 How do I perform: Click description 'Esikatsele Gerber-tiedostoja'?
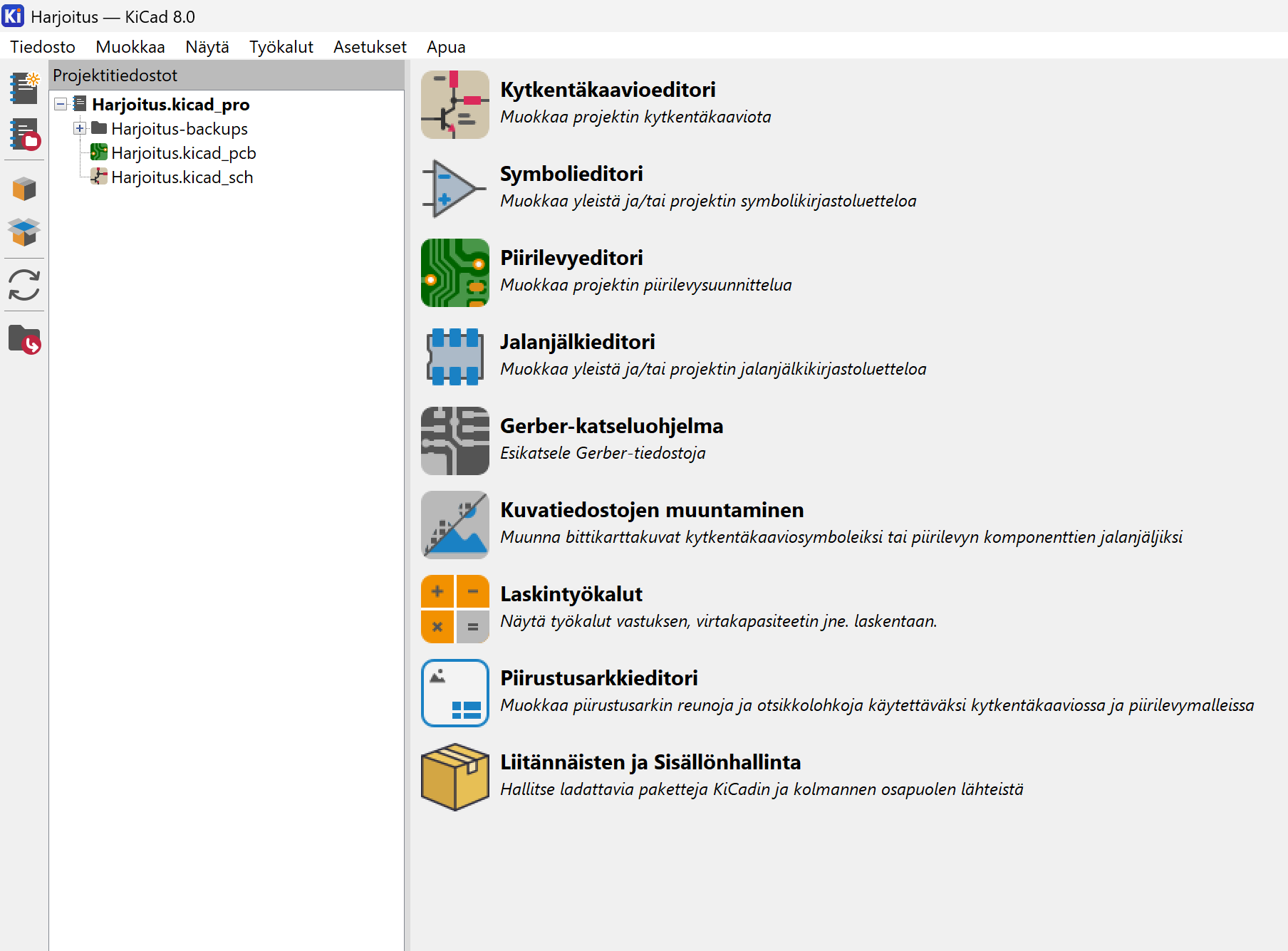coord(603,453)
